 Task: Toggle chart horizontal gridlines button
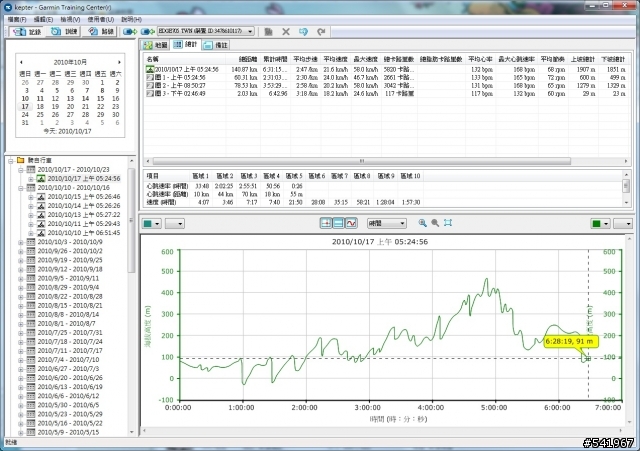[338, 223]
